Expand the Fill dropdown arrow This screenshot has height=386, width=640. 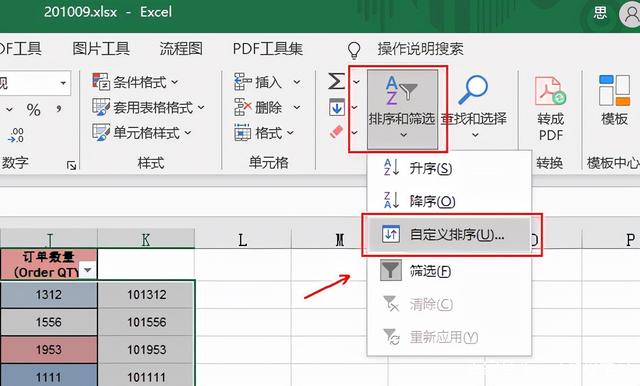(x=354, y=107)
